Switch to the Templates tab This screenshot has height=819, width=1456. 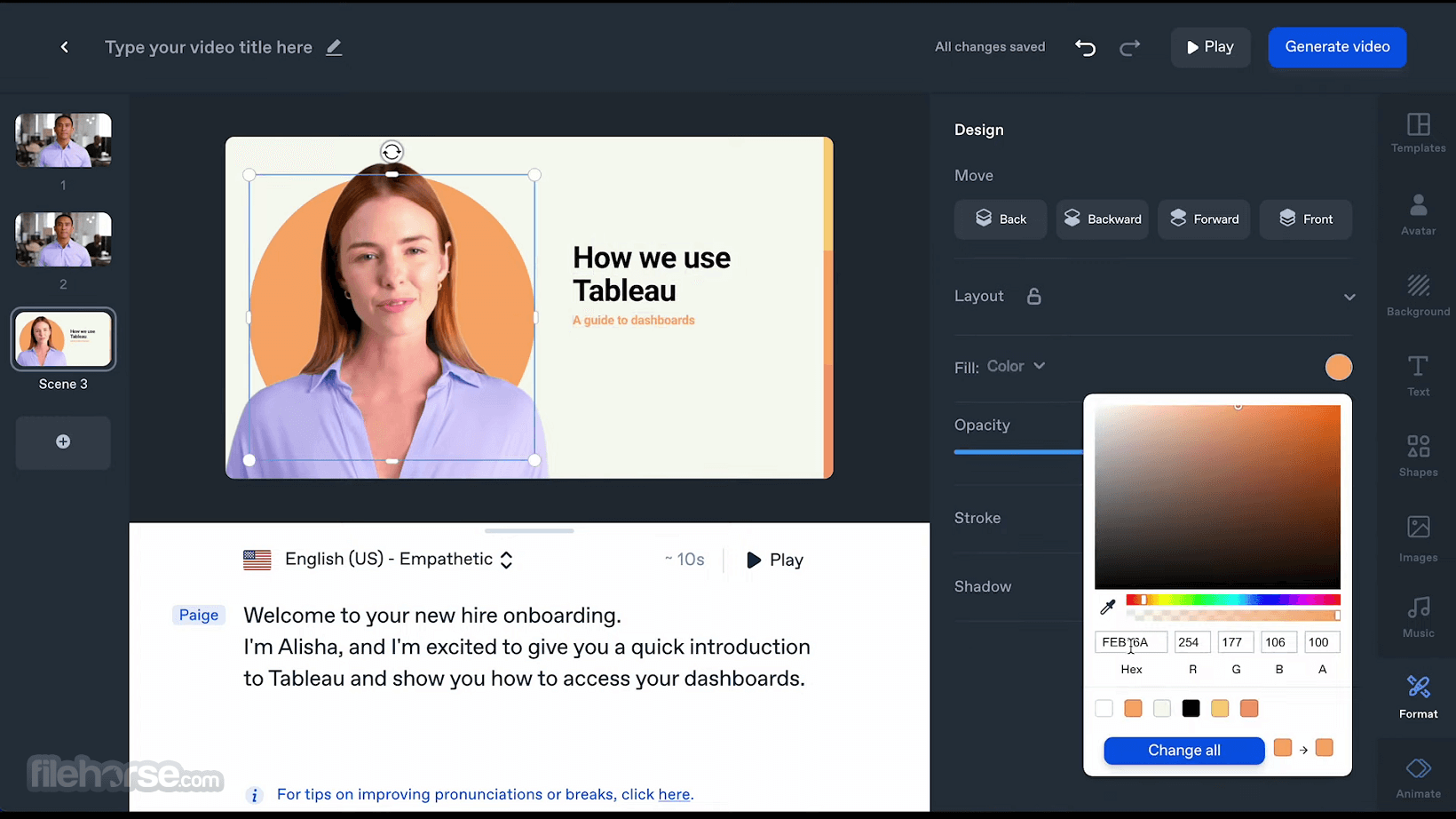tap(1418, 132)
